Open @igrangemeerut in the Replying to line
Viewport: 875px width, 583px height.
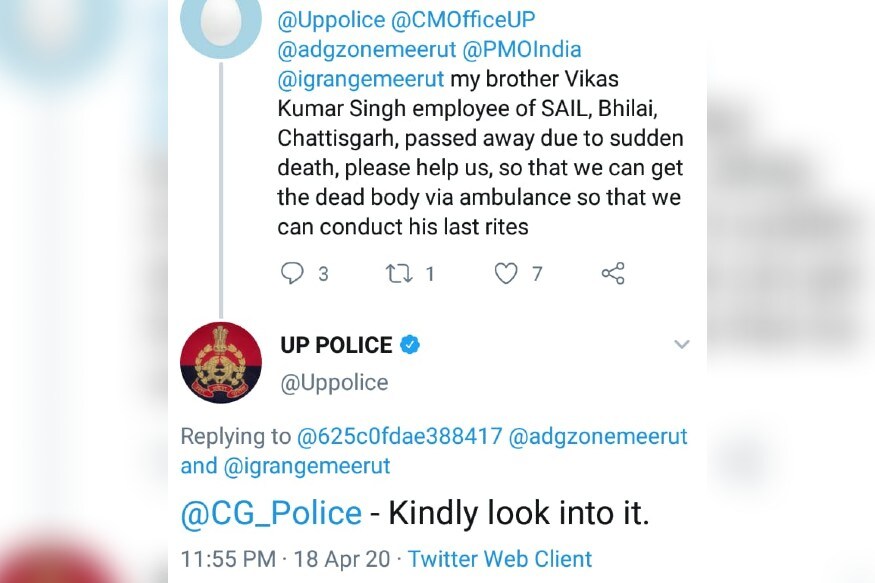click(306, 466)
